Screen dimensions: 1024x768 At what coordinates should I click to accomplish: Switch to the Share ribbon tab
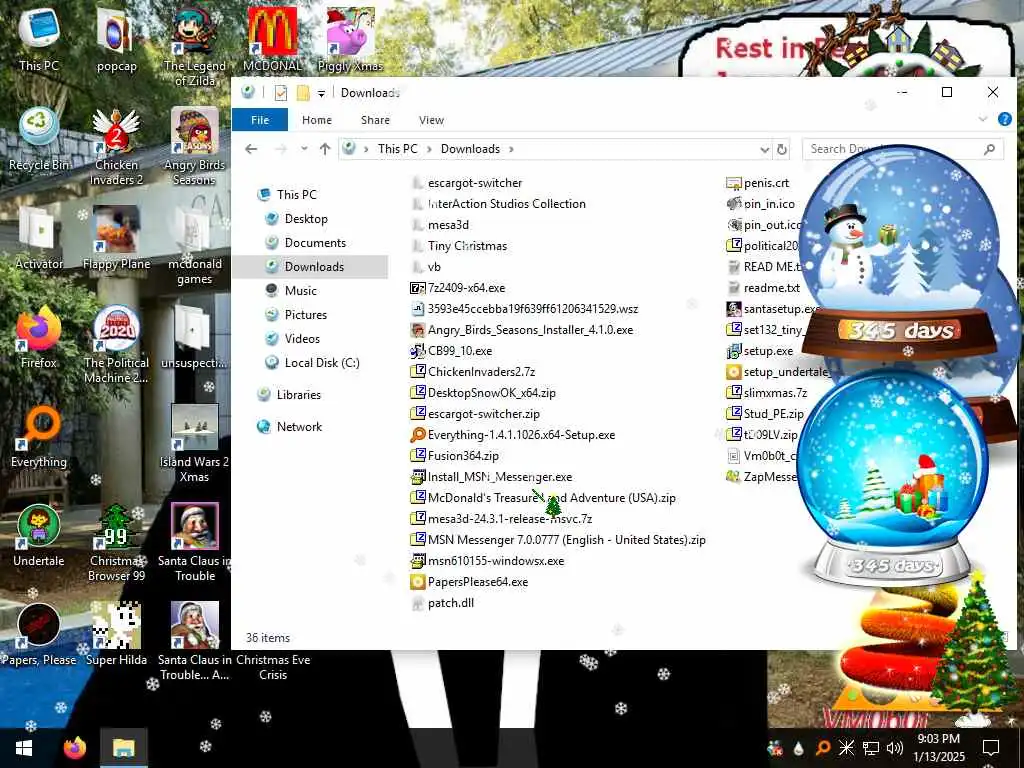coord(376,120)
